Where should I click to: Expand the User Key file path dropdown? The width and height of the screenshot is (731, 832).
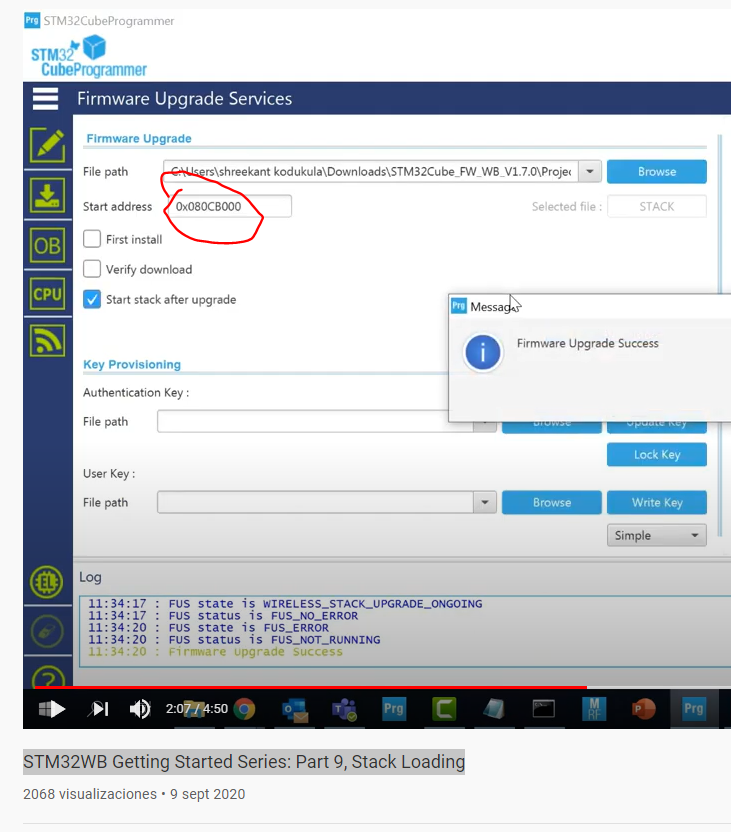[x=485, y=502]
